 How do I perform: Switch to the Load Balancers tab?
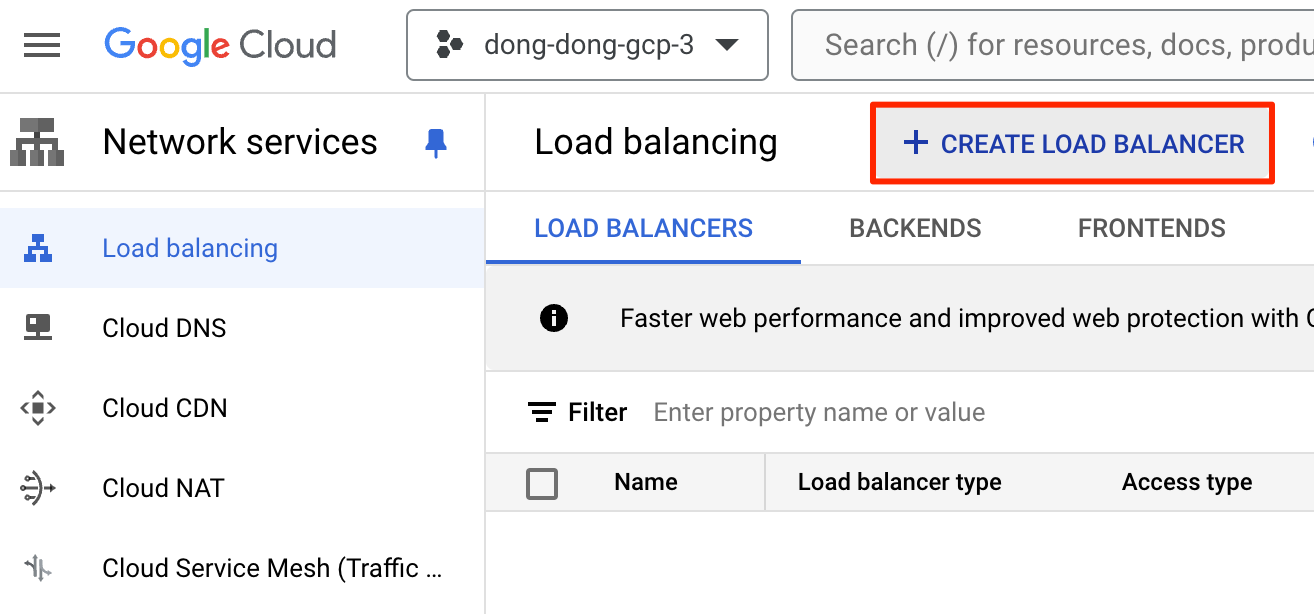[643, 228]
